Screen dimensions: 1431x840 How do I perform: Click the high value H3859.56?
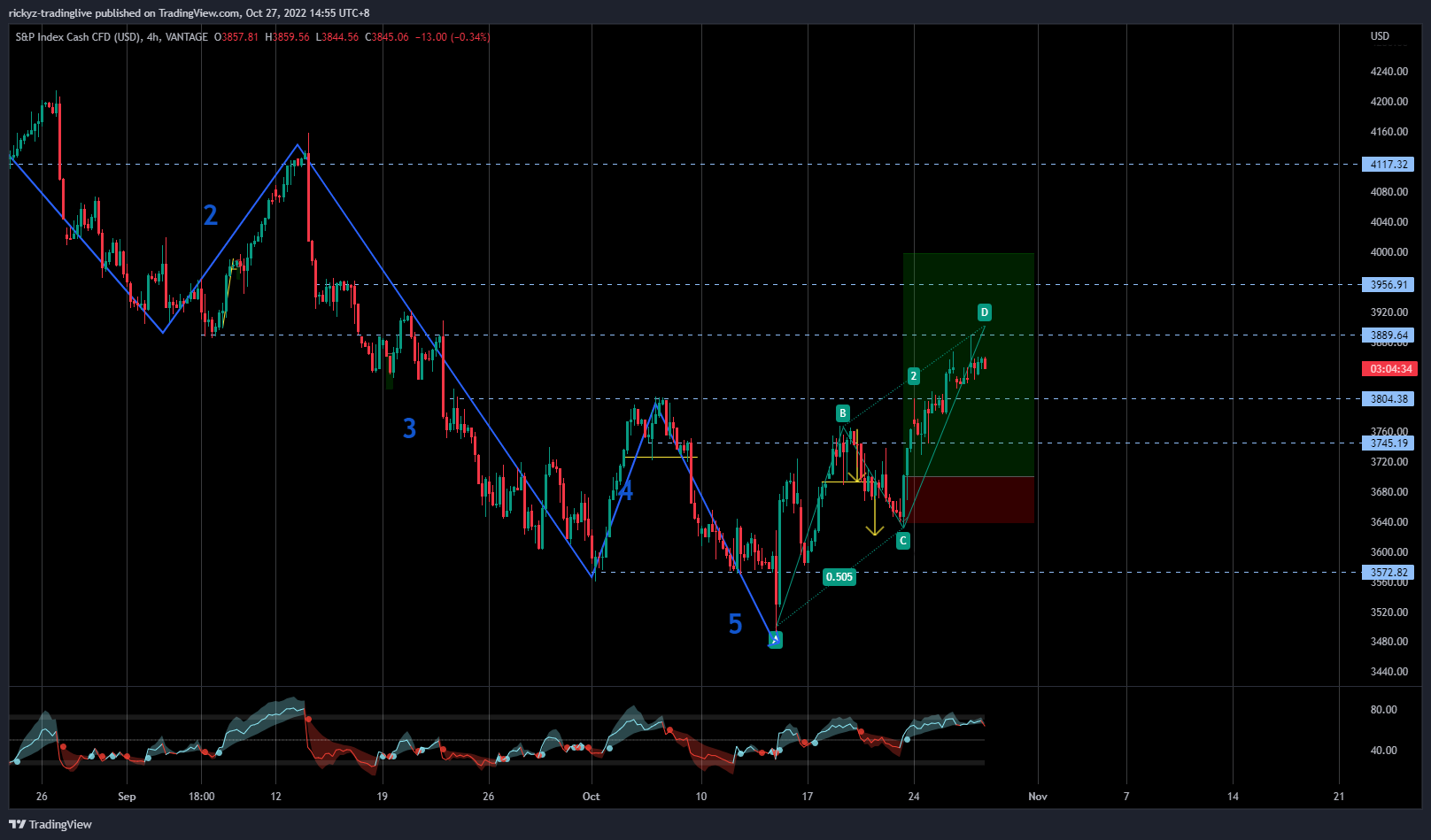point(287,37)
